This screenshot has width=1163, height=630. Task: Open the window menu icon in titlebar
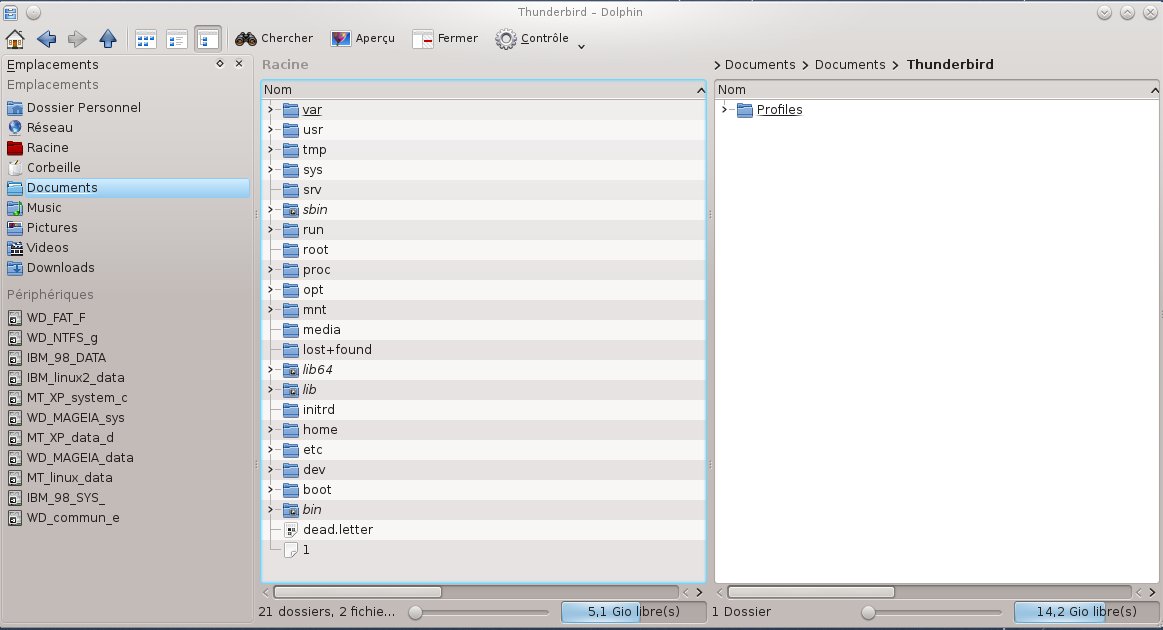pos(10,12)
